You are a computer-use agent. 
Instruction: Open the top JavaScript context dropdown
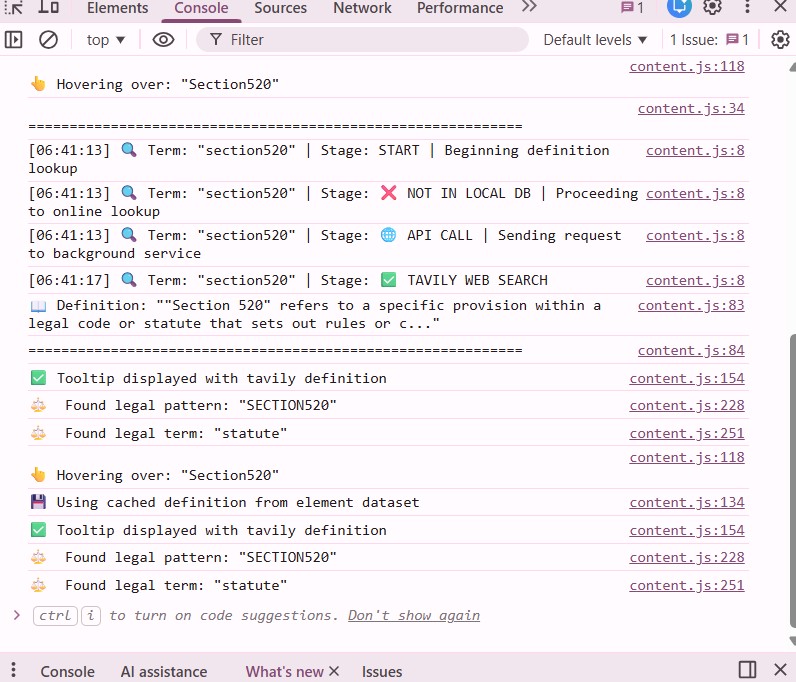click(x=106, y=40)
